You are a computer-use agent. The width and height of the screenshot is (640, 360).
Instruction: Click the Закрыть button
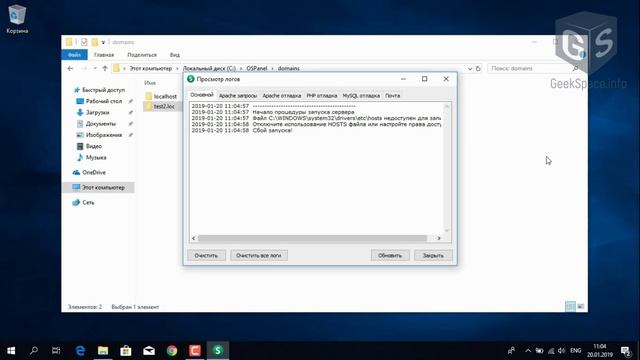433,256
